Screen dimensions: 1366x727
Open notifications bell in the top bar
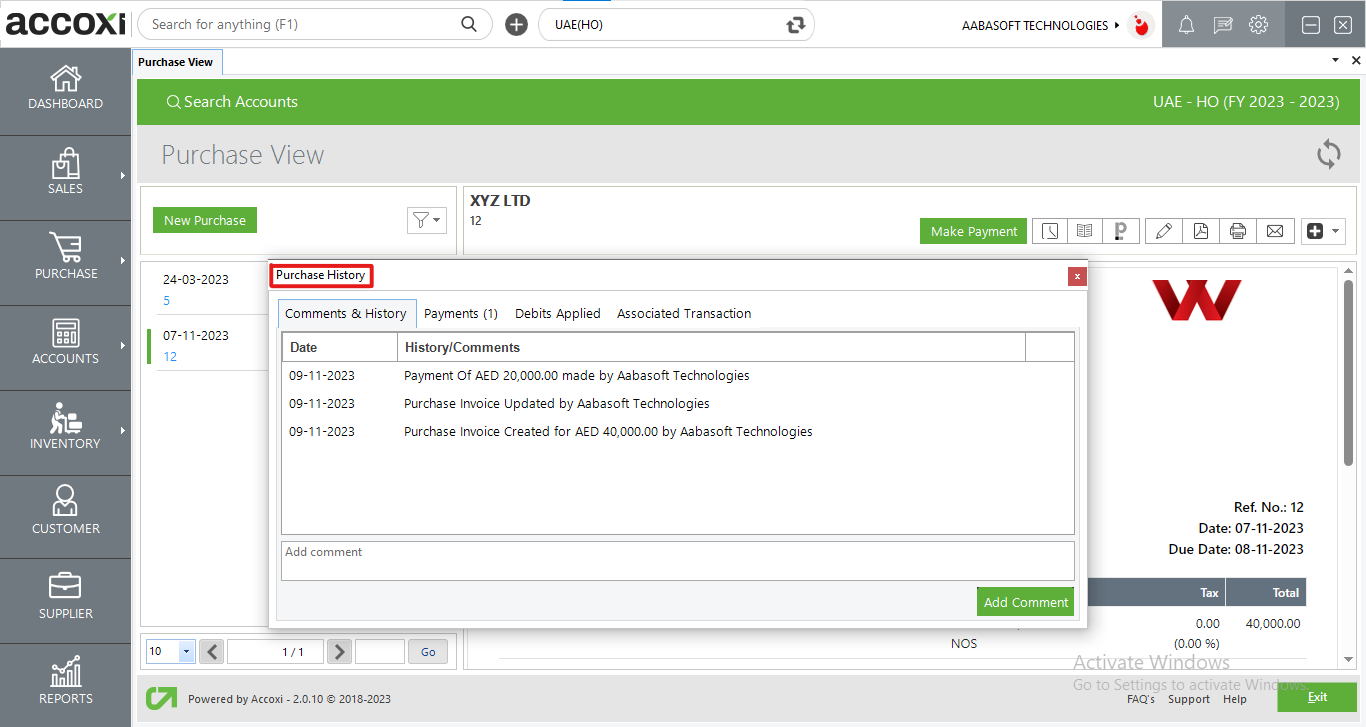pyautogui.click(x=1186, y=24)
